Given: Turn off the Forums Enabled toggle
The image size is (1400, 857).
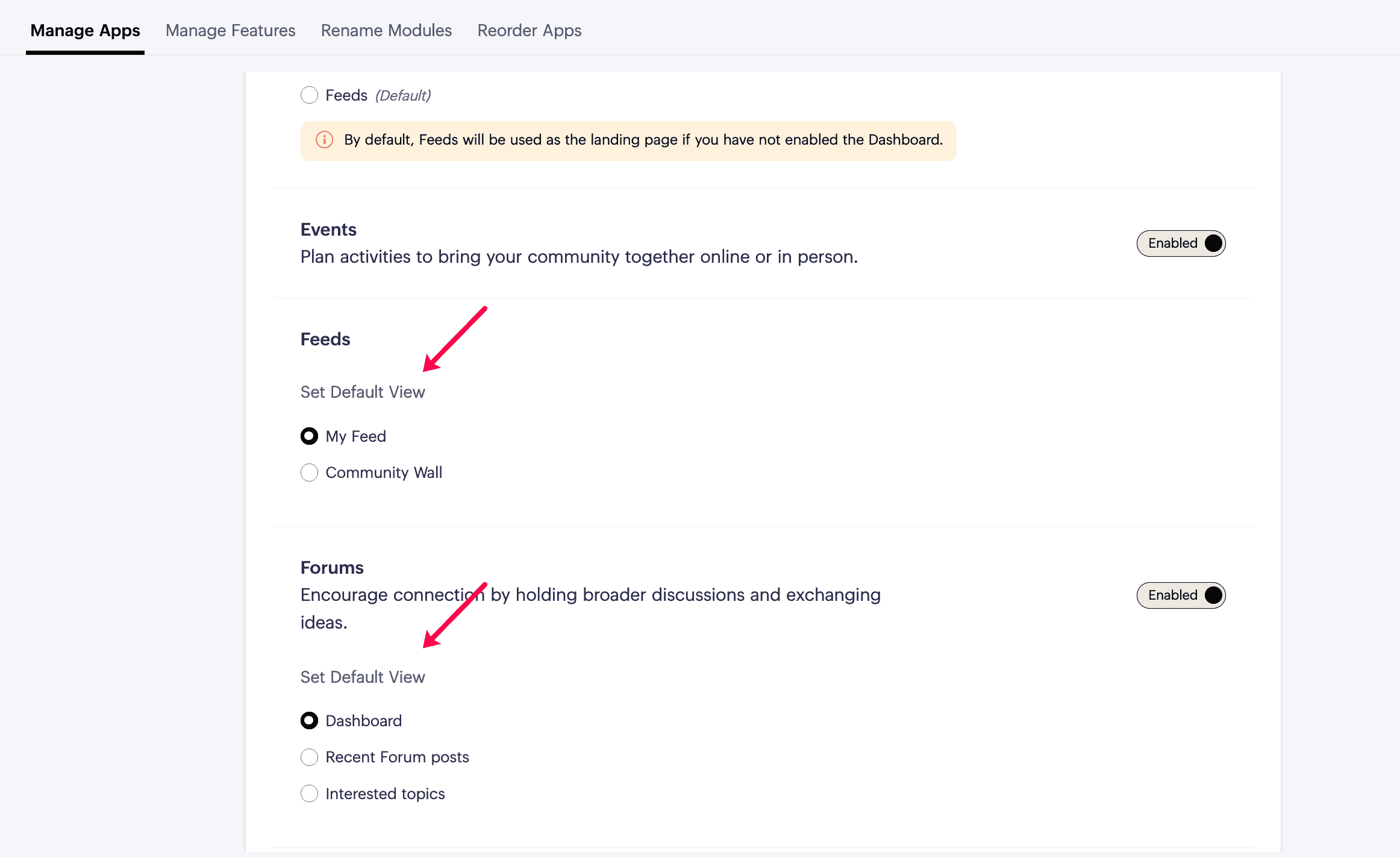Looking at the screenshot, I should 1181,595.
